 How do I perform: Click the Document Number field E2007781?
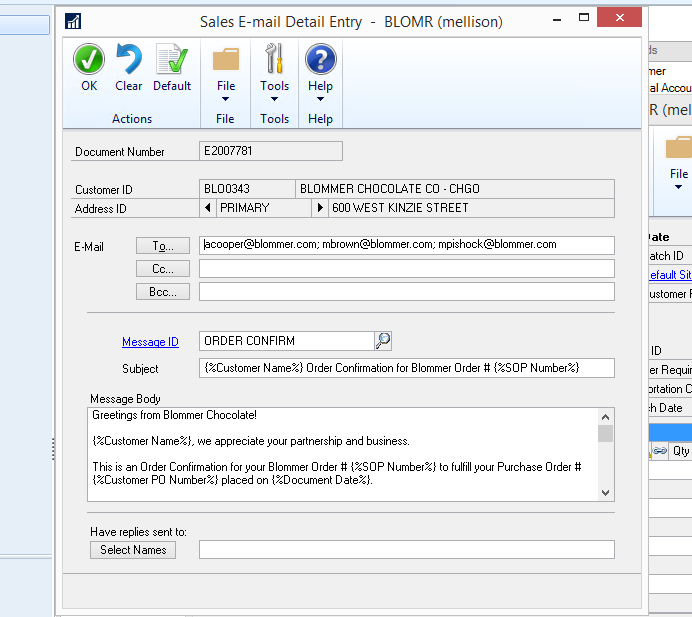tap(271, 151)
